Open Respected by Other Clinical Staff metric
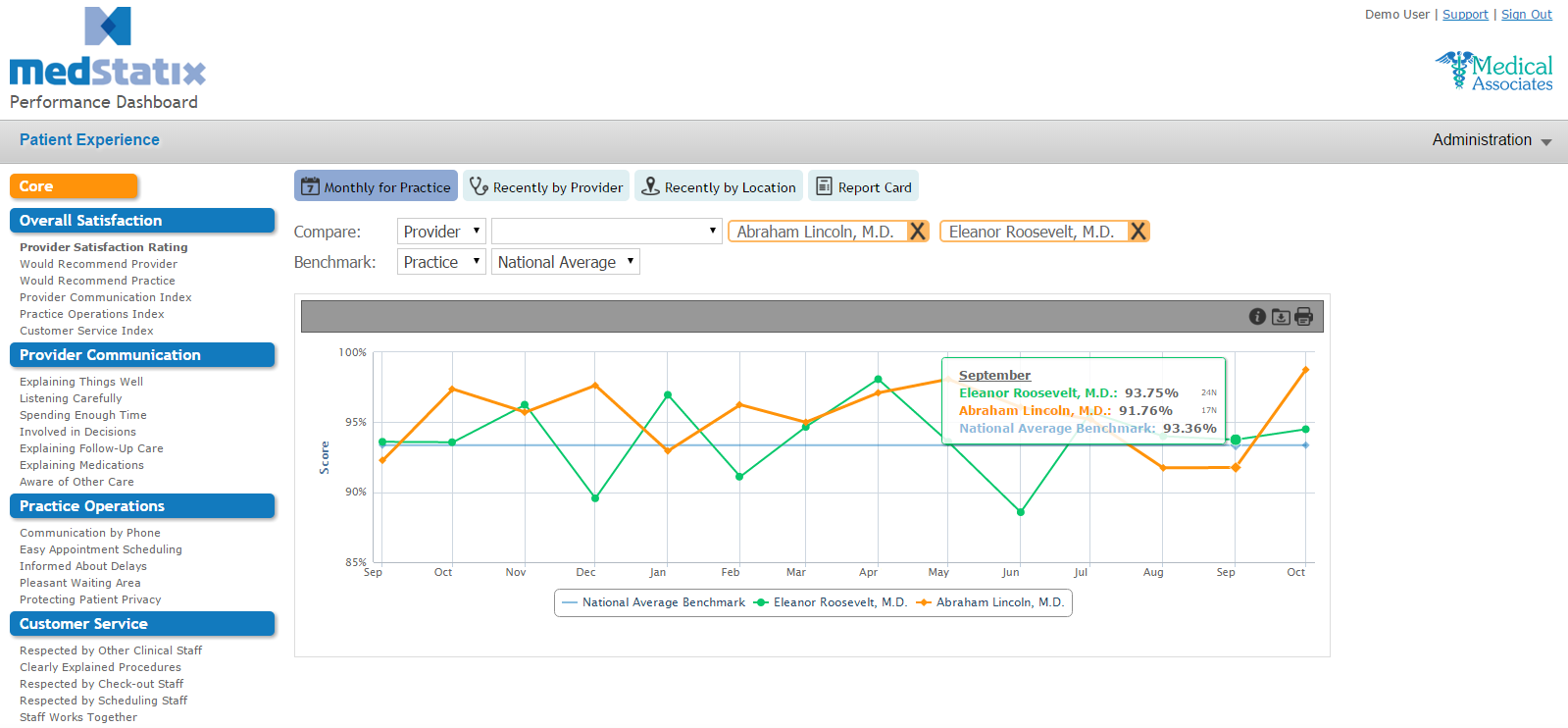Viewport: 1568px width, 728px height. [x=111, y=650]
